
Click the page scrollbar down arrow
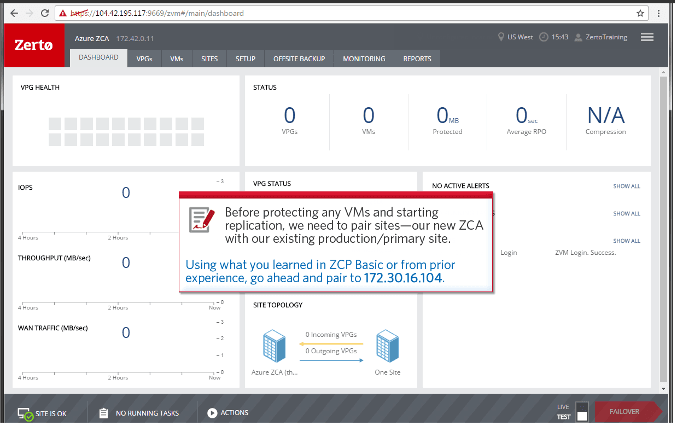click(663, 389)
